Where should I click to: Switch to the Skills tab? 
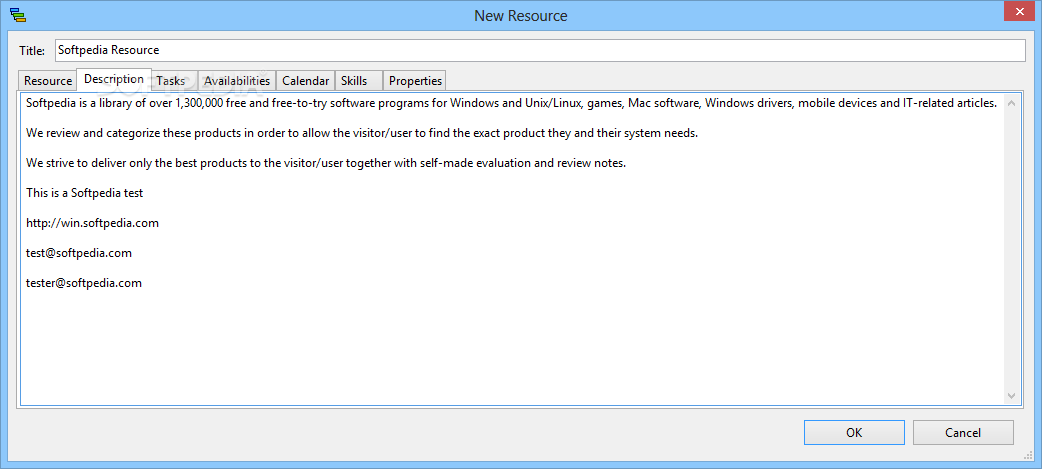(x=359, y=80)
